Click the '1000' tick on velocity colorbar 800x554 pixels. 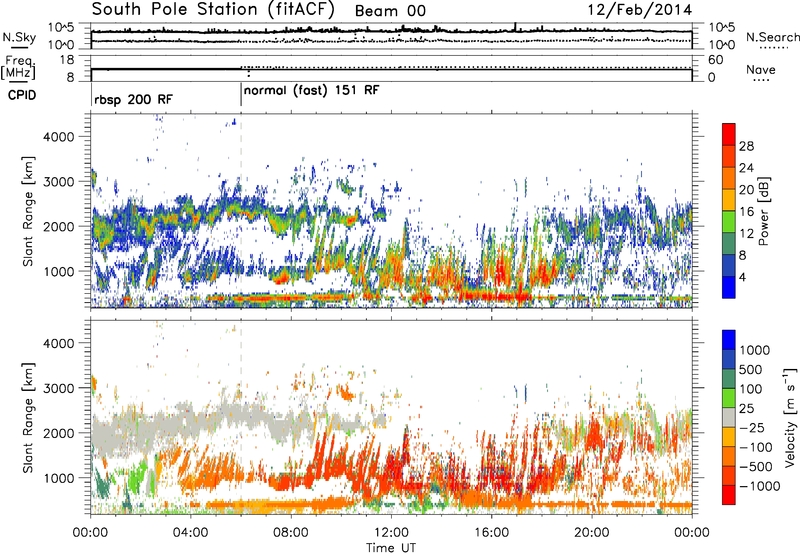tap(755, 350)
